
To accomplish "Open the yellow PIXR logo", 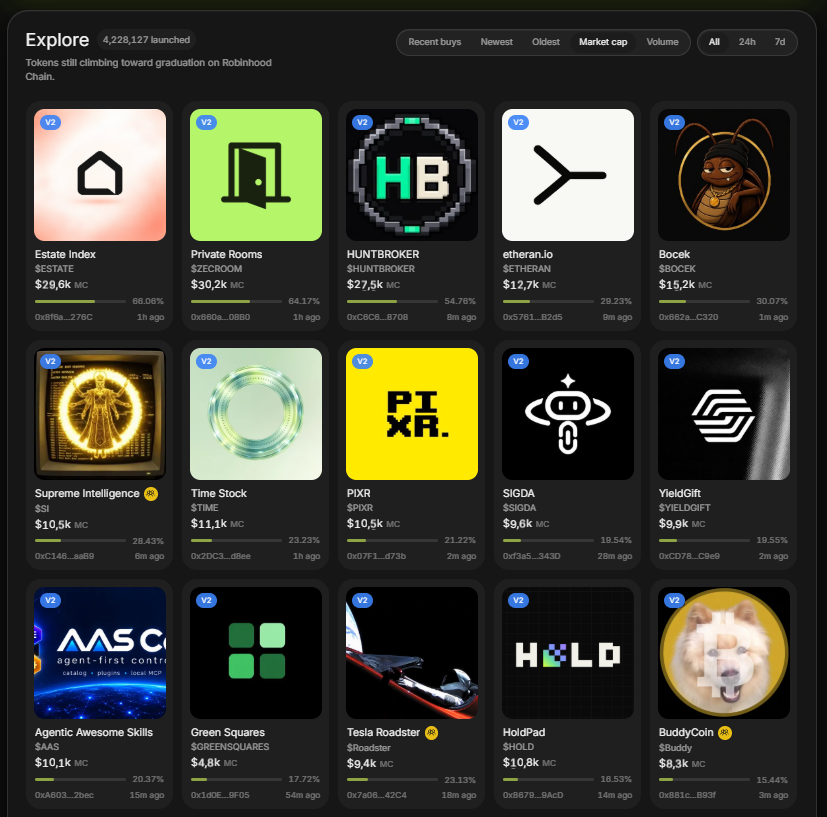I will pos(412,414).
